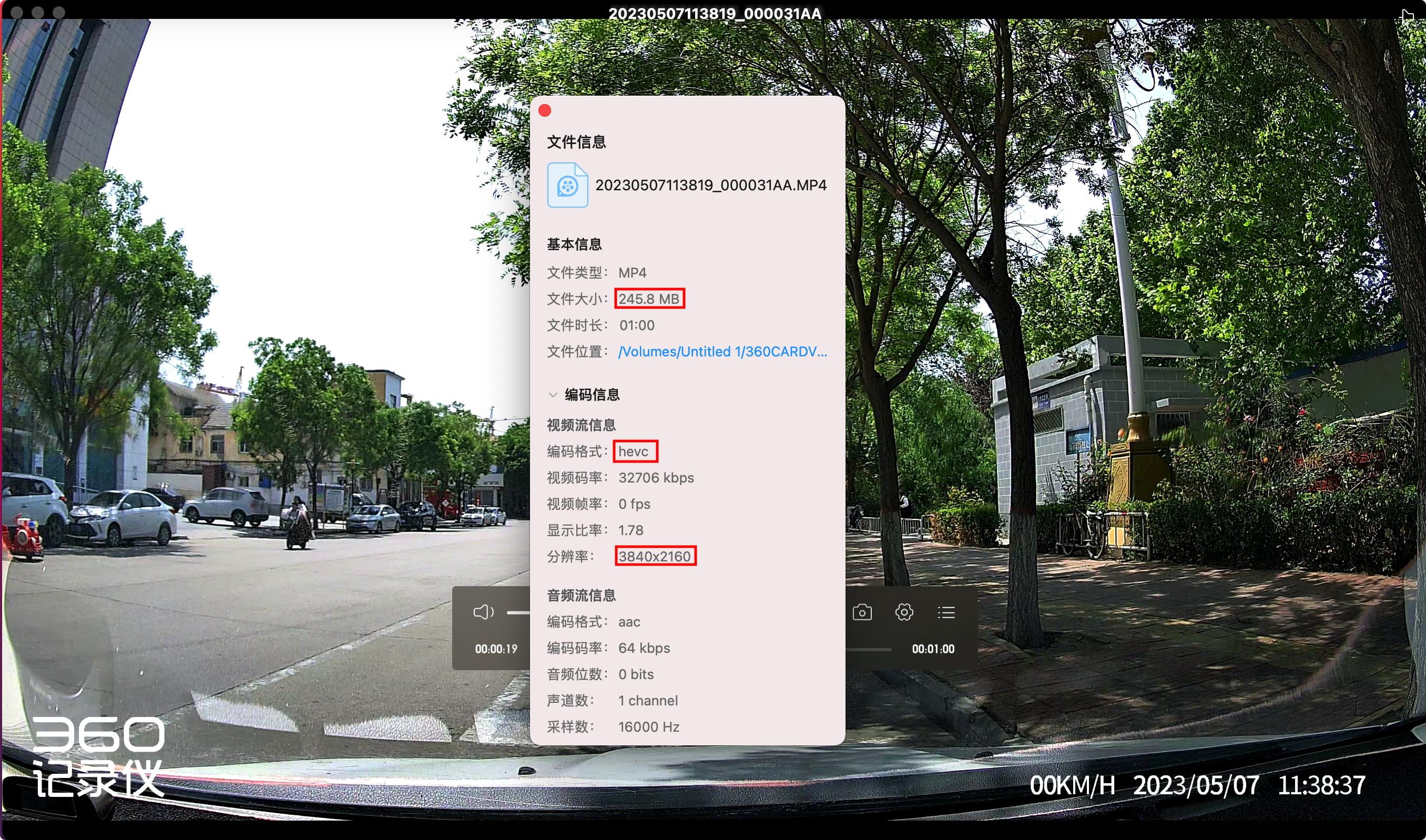
Task: Click the MP4 film-reel file icon
Action: tap(568, 185)
